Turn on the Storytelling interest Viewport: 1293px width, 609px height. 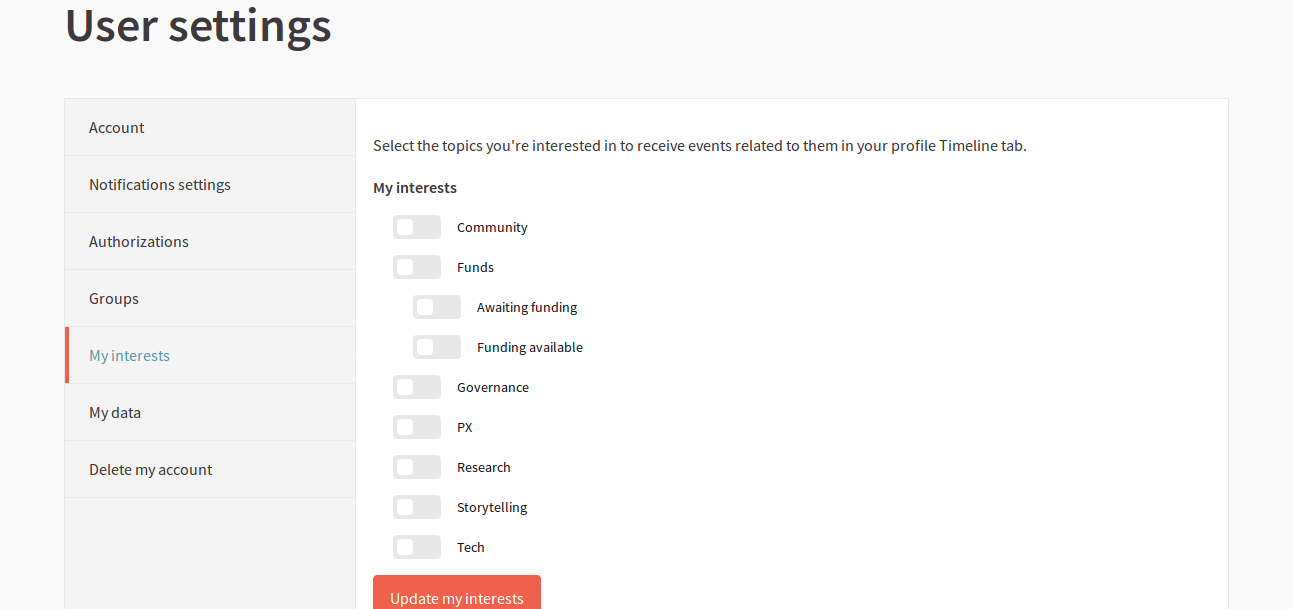coord(416,507)
